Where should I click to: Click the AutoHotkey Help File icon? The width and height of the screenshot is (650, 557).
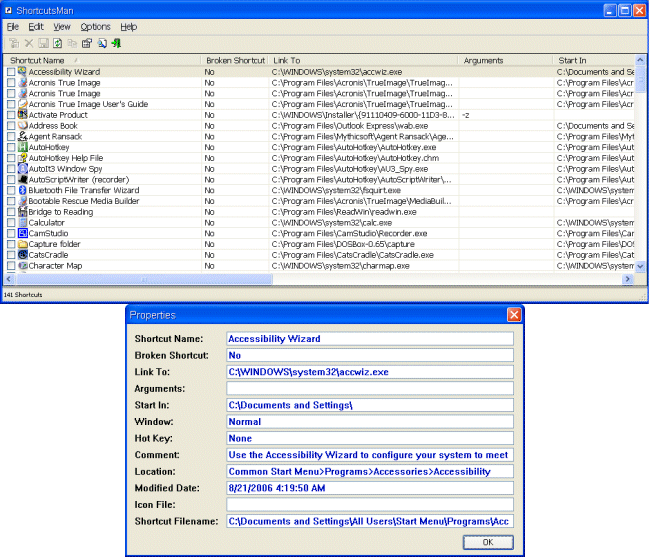pos(22,157)
